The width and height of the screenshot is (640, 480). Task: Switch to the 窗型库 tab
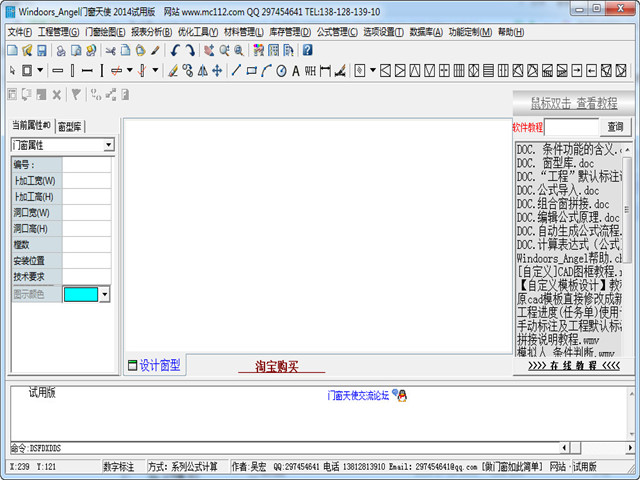point(70,127)
